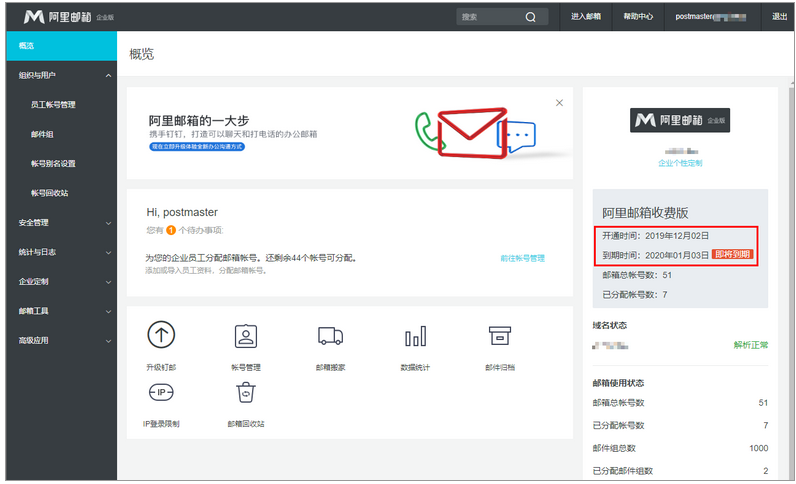This screenshot has width=796, height=484.
Task: Open the 企业个性定制 link
Action: 680,163
